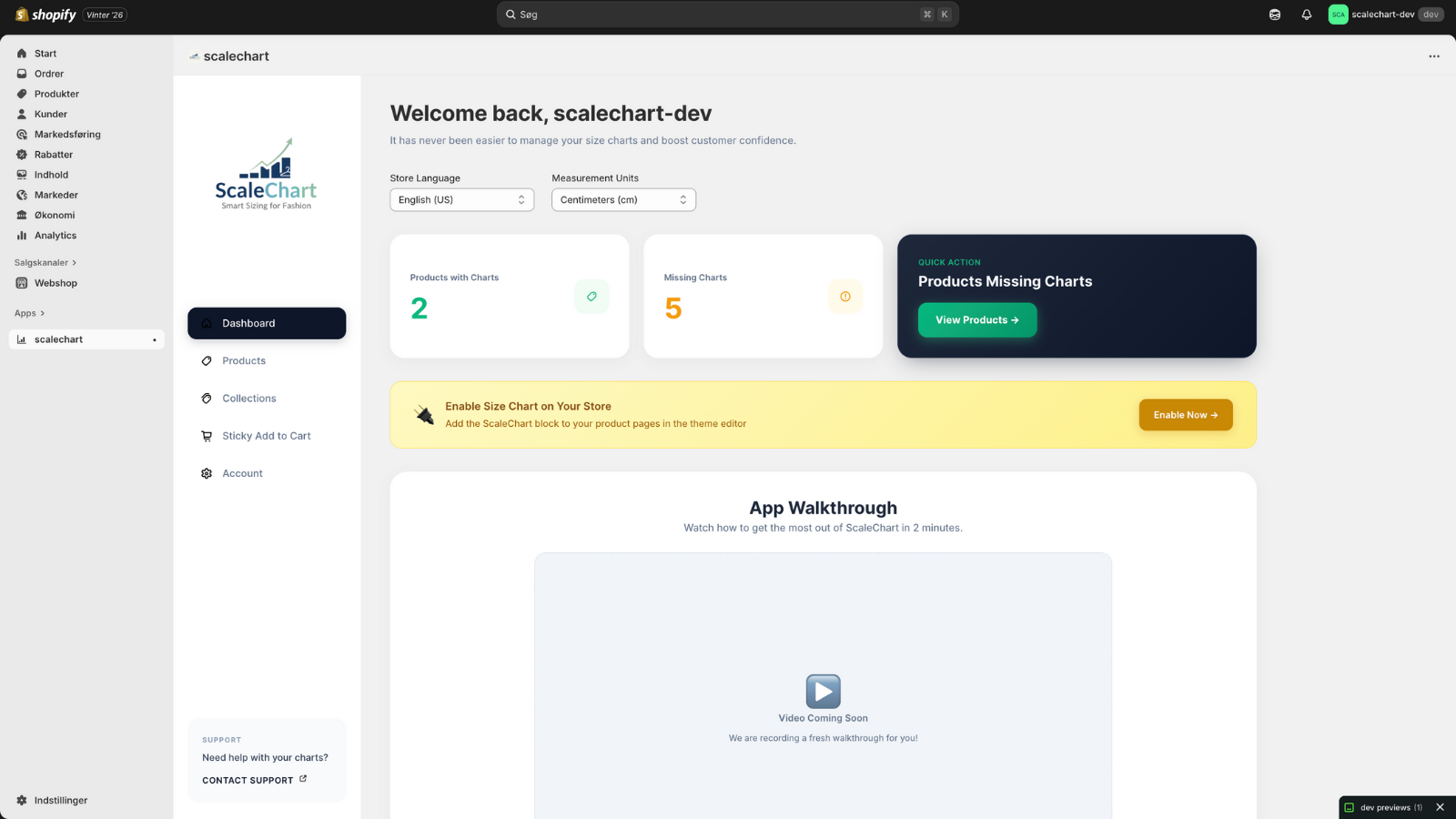Click the Enable Now button
The image size is (1456, 819).
(x=1186, y=415)
